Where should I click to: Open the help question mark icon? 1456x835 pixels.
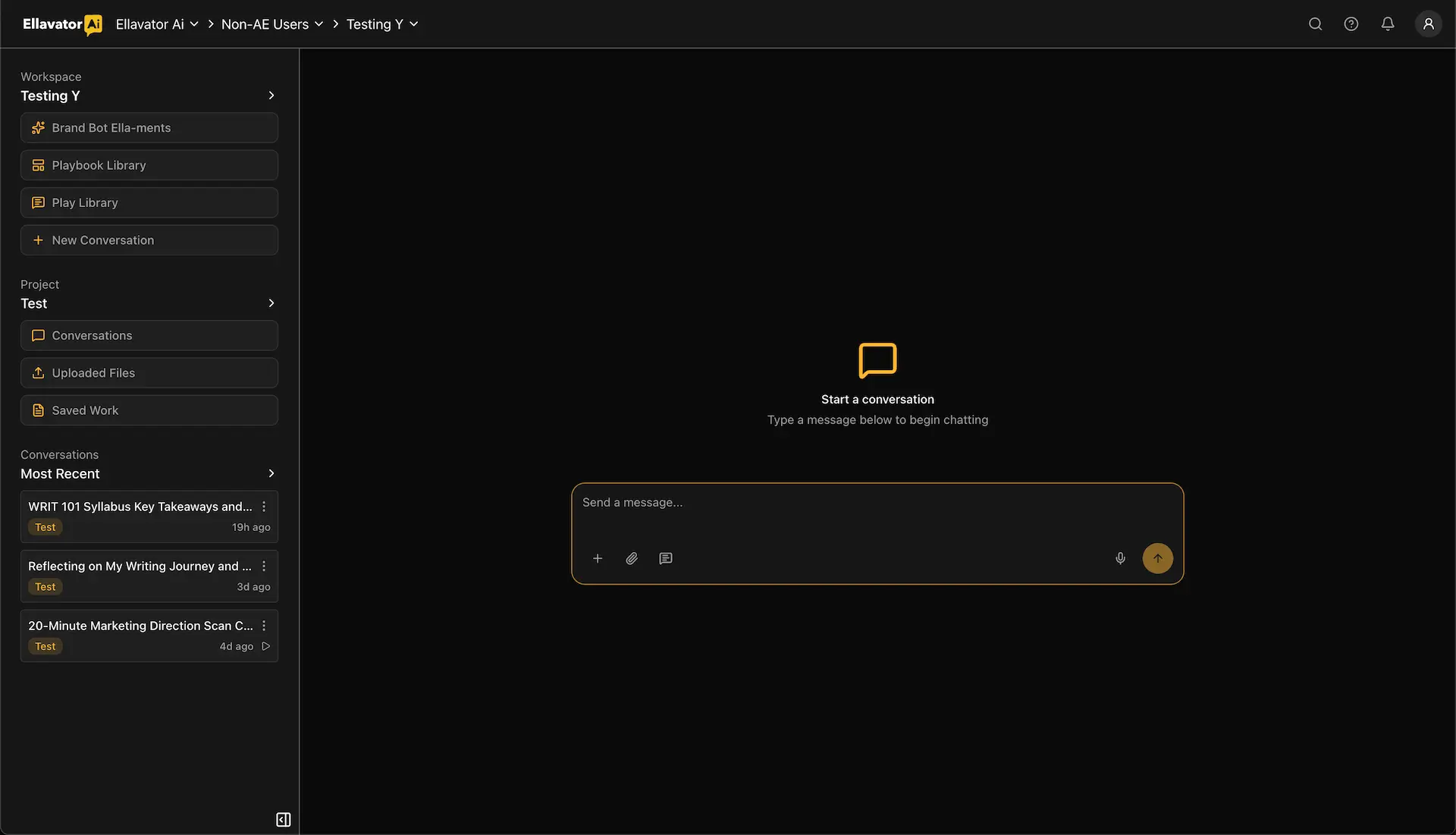(1351, 24)
